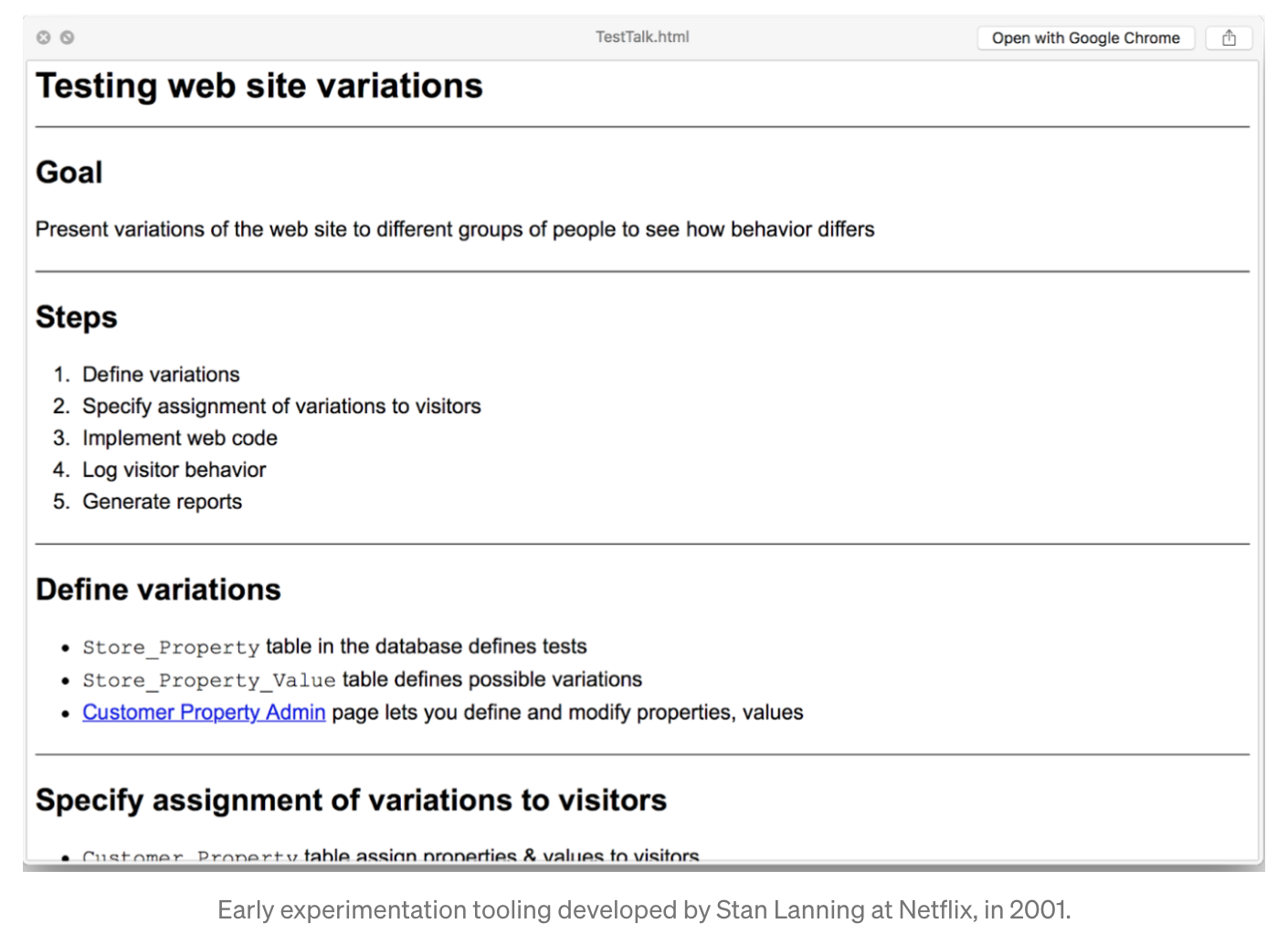Open file with Google Chrome
The image size is (1288, 945).
click(x=1085, y=37)
